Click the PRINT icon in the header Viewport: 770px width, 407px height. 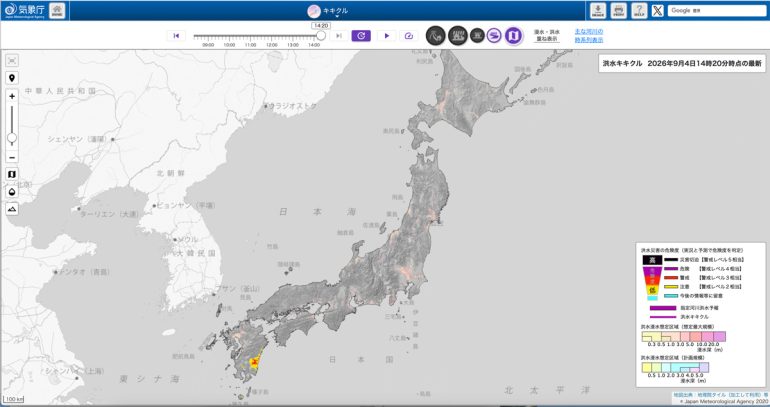[618, 10]
